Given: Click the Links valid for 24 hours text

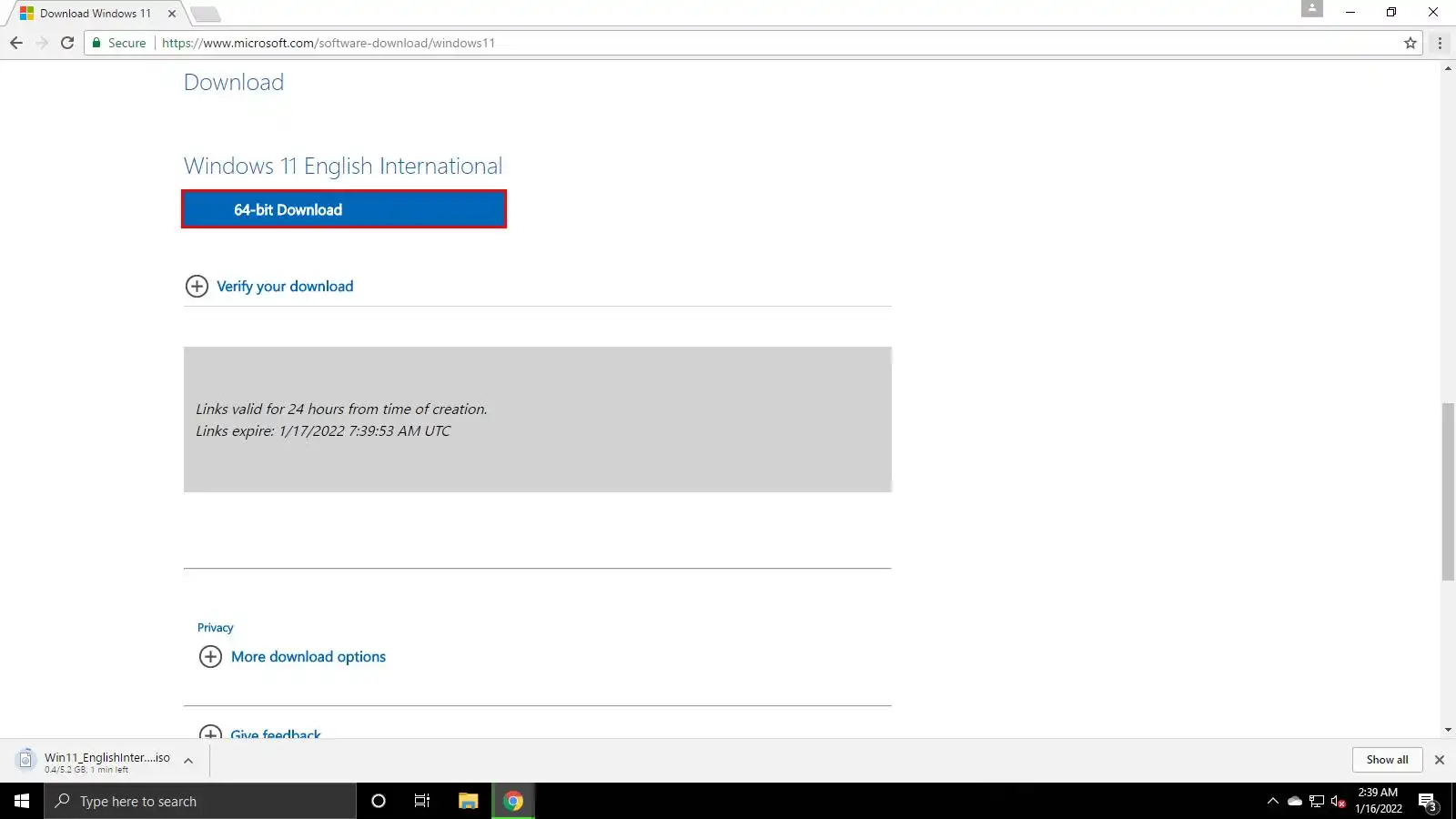Looking at the screenshot, I should click(341, 409).
